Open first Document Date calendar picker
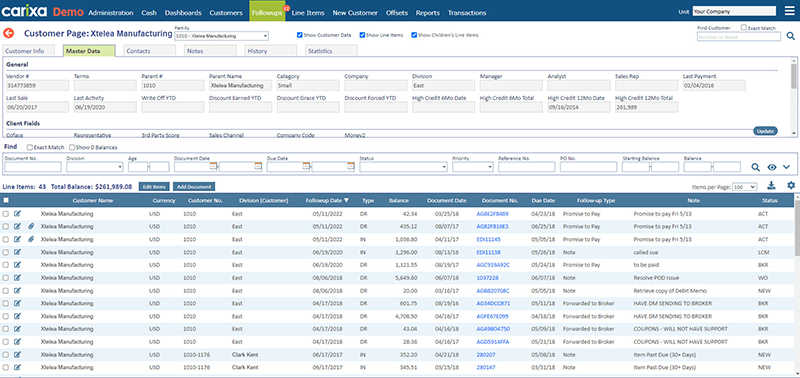The height and width of the screenshot is (378, 800). point(214,166)
